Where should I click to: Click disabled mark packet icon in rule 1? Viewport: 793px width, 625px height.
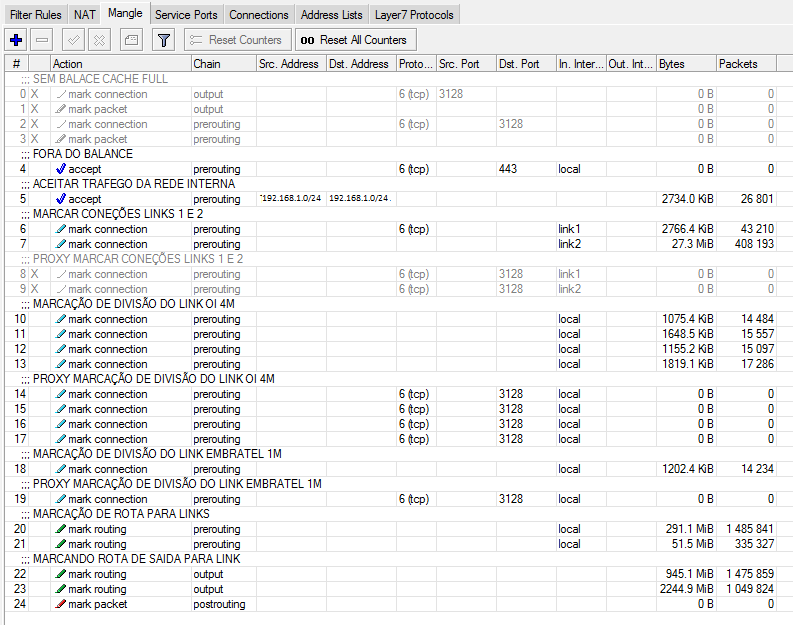click(61, 109)
